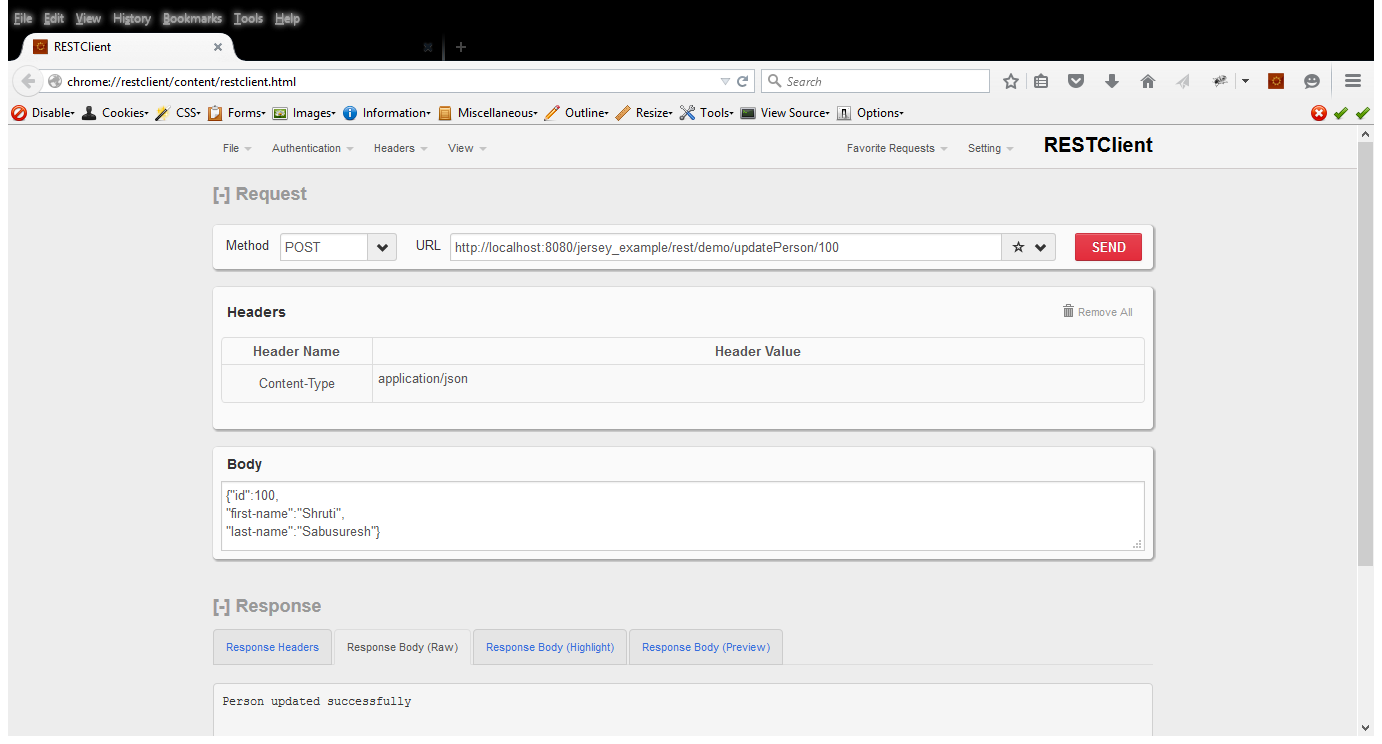
Task: Open browser Edit menu
Action: 53,18
